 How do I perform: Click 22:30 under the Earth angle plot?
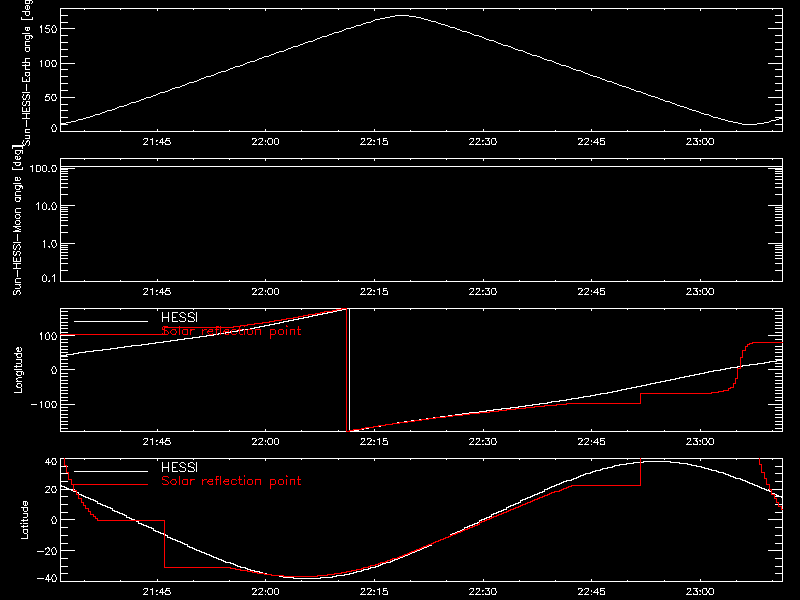[483, 142]
